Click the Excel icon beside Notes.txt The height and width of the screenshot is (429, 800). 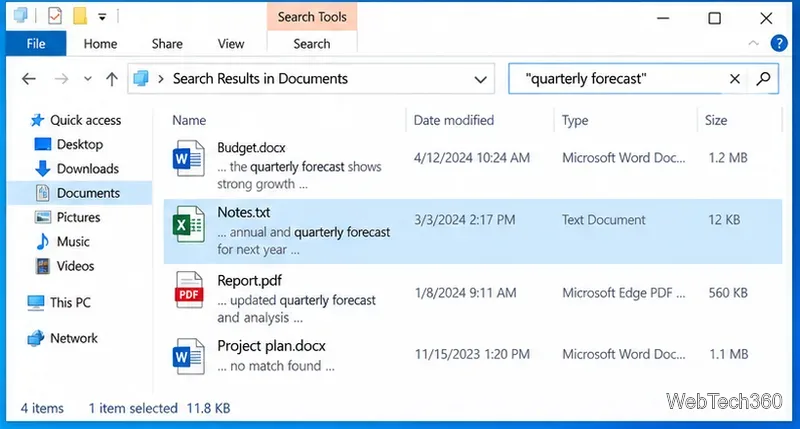tap(189, 224)
